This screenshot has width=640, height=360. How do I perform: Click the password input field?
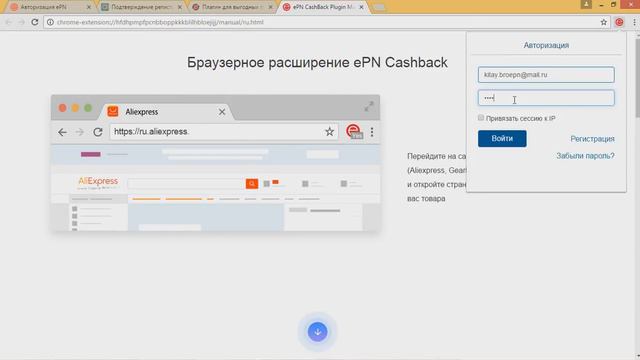coord(546,98)
